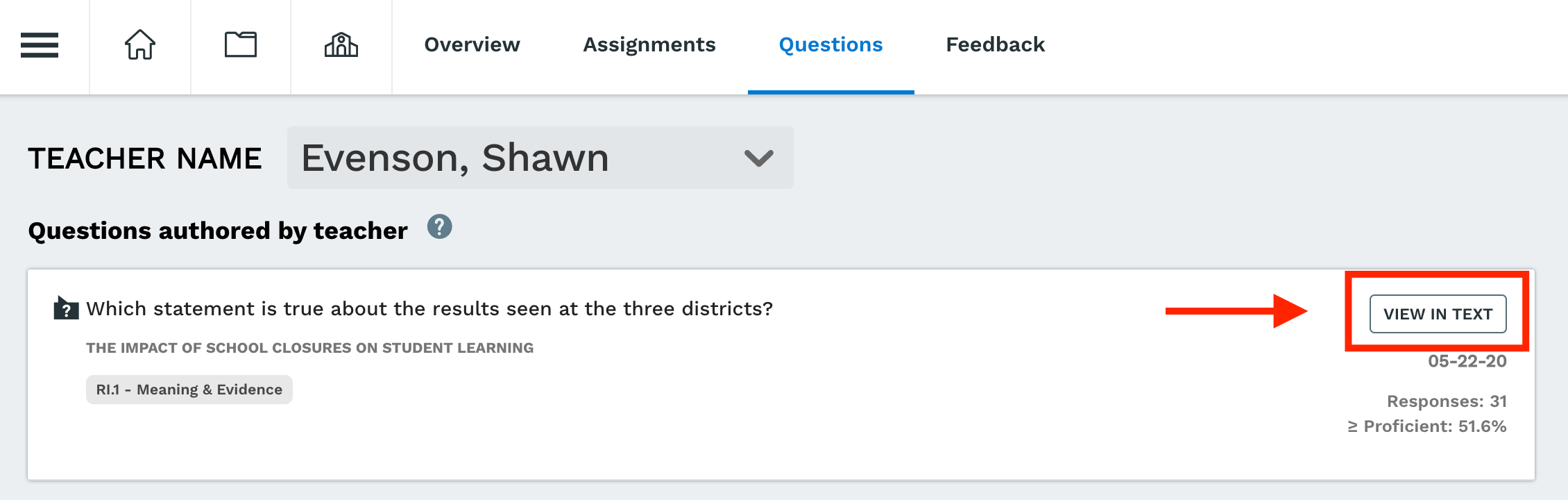This screenshot has height=500, width=1568.
Task: Click the VIEW IN TEXT button
Action: [1438, 314]
